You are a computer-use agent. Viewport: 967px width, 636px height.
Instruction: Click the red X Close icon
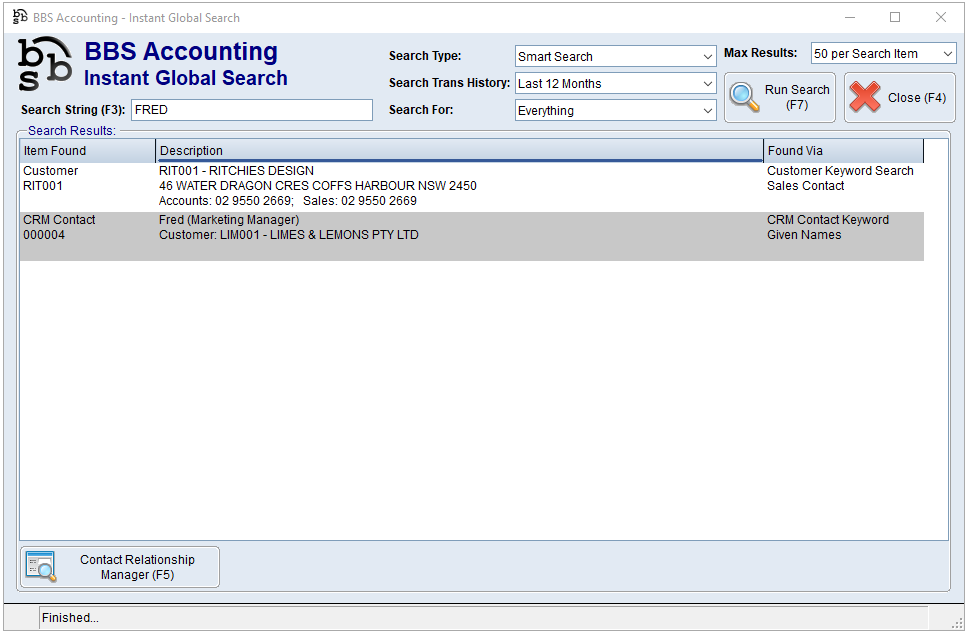(x=865, y=97)
